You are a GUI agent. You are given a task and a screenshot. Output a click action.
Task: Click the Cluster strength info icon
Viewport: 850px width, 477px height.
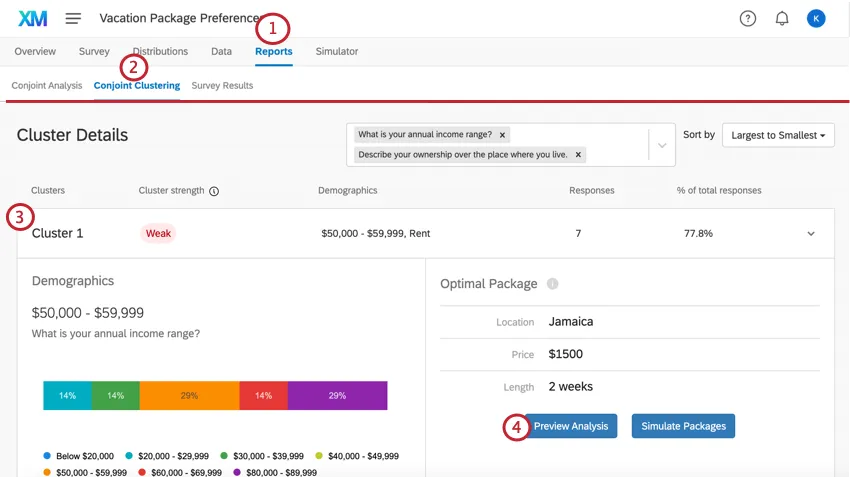coord(214,190)
